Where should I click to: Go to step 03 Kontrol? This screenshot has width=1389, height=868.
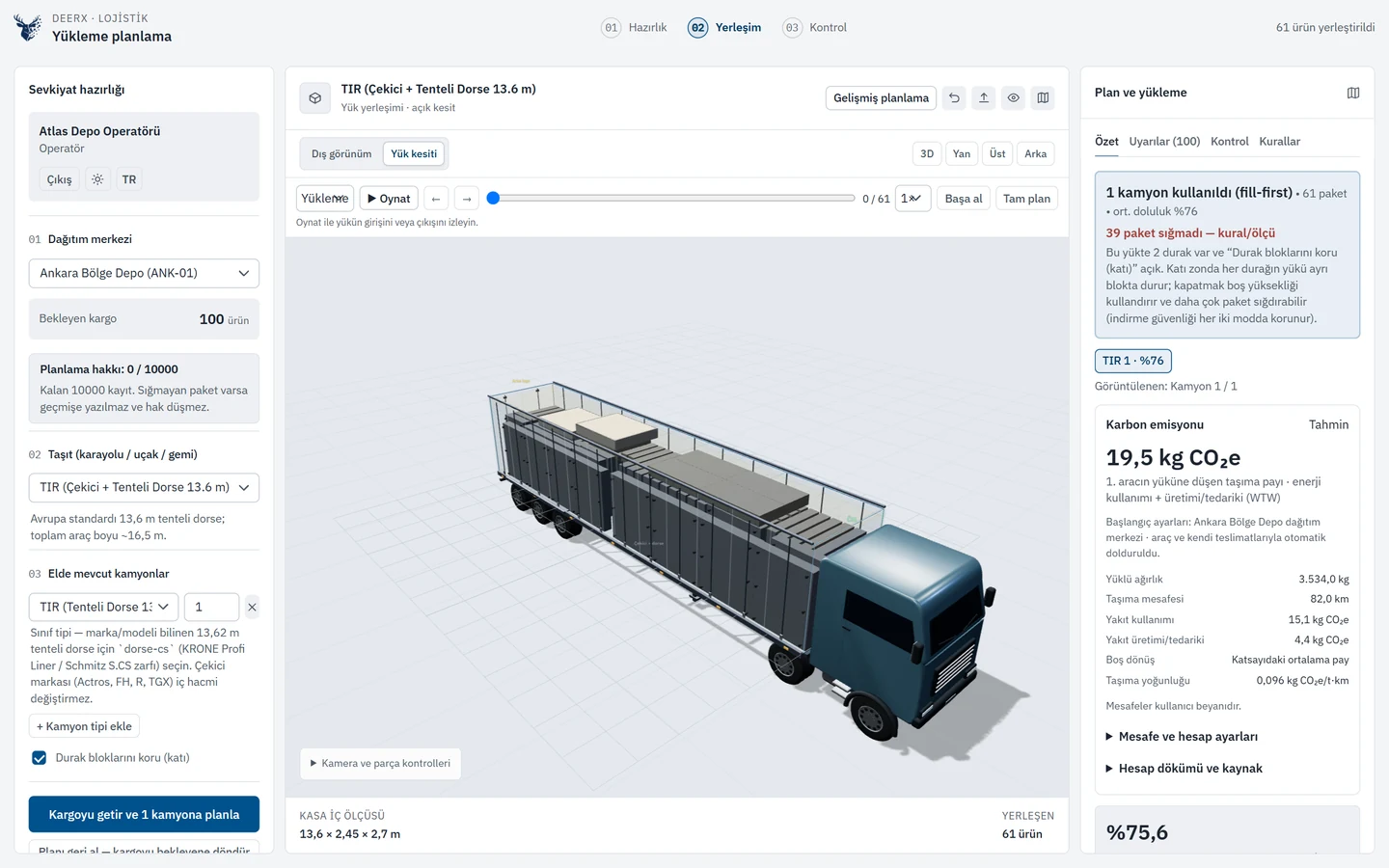click(x=815, y=28)
